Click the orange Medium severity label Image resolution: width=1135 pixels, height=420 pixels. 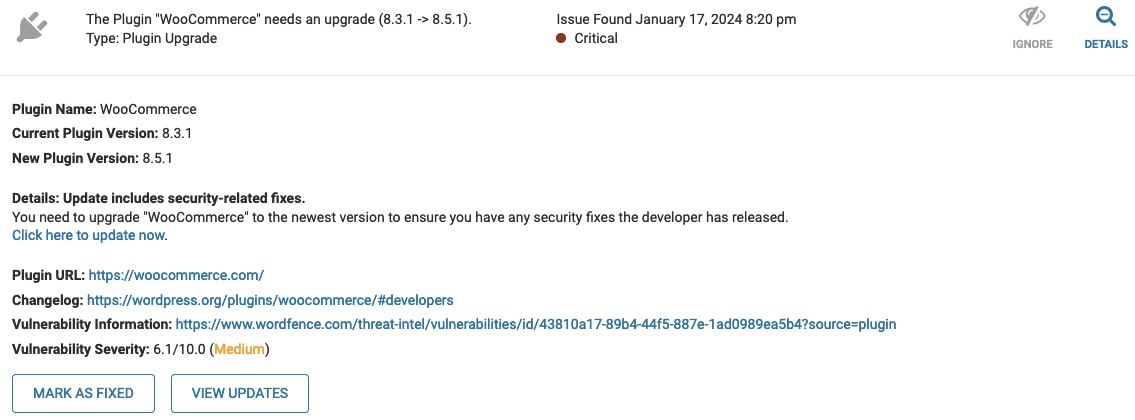pyautogui.click(x=240, y=350)
